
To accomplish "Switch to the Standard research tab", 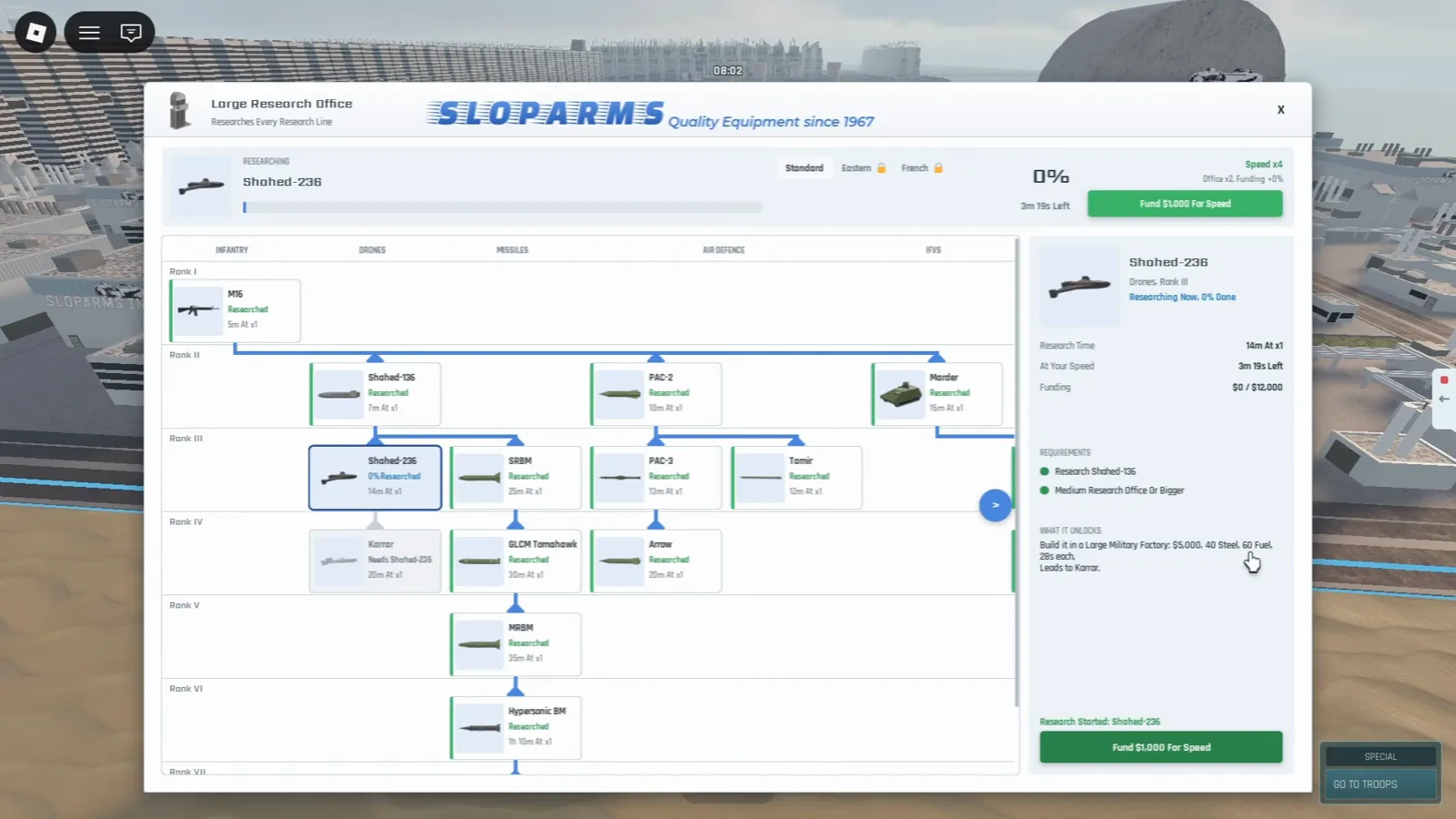I will pos(804,168).
